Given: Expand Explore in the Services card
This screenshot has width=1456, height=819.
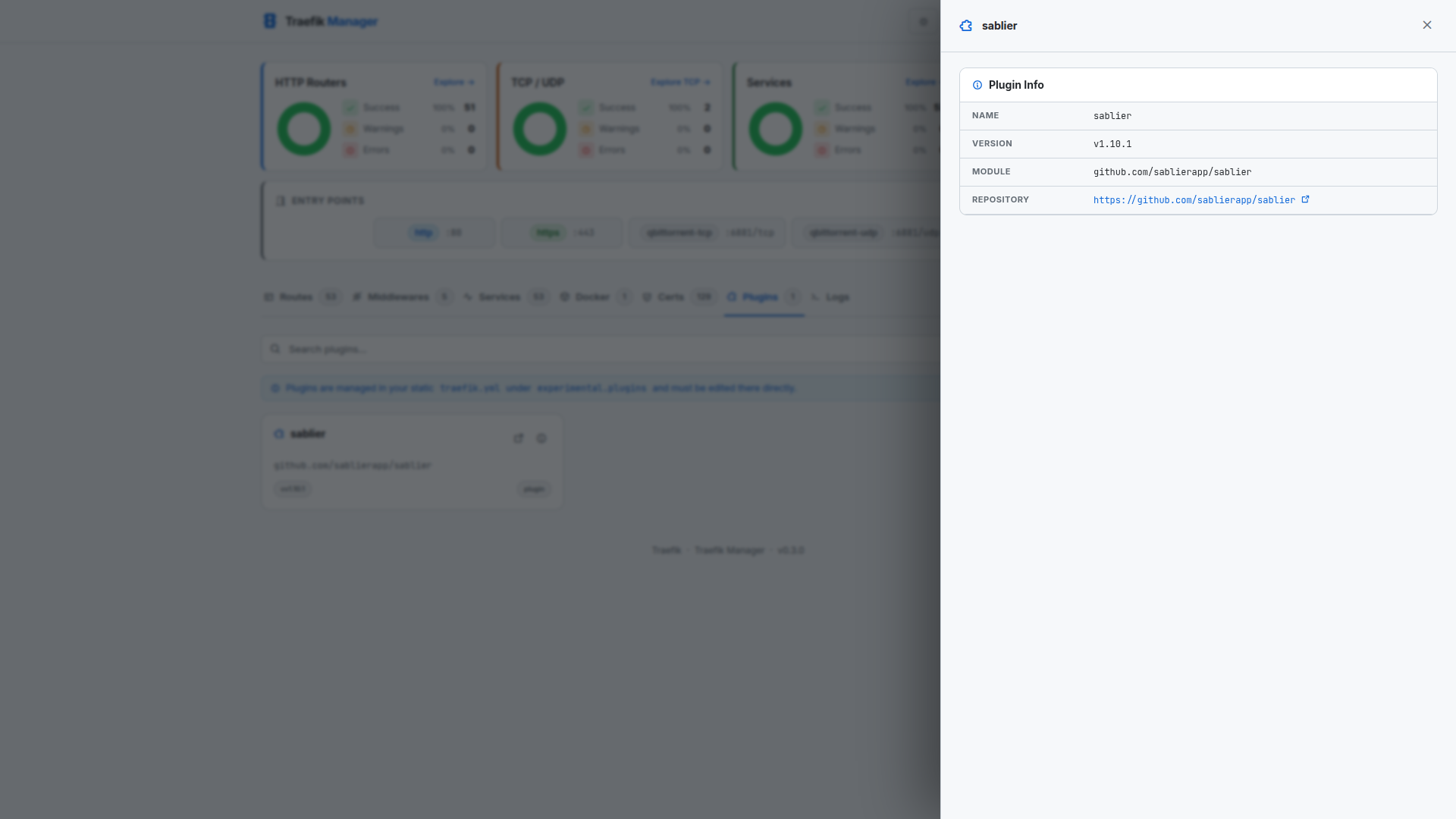Looking at the screenshot, I should pos(920,82).
